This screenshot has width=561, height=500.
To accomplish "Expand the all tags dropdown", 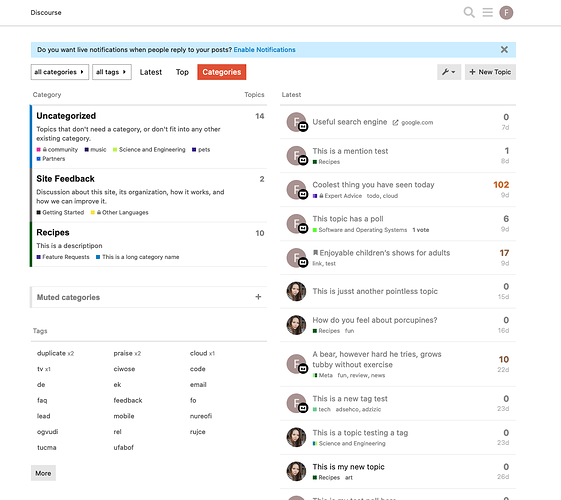I will 112,72.
